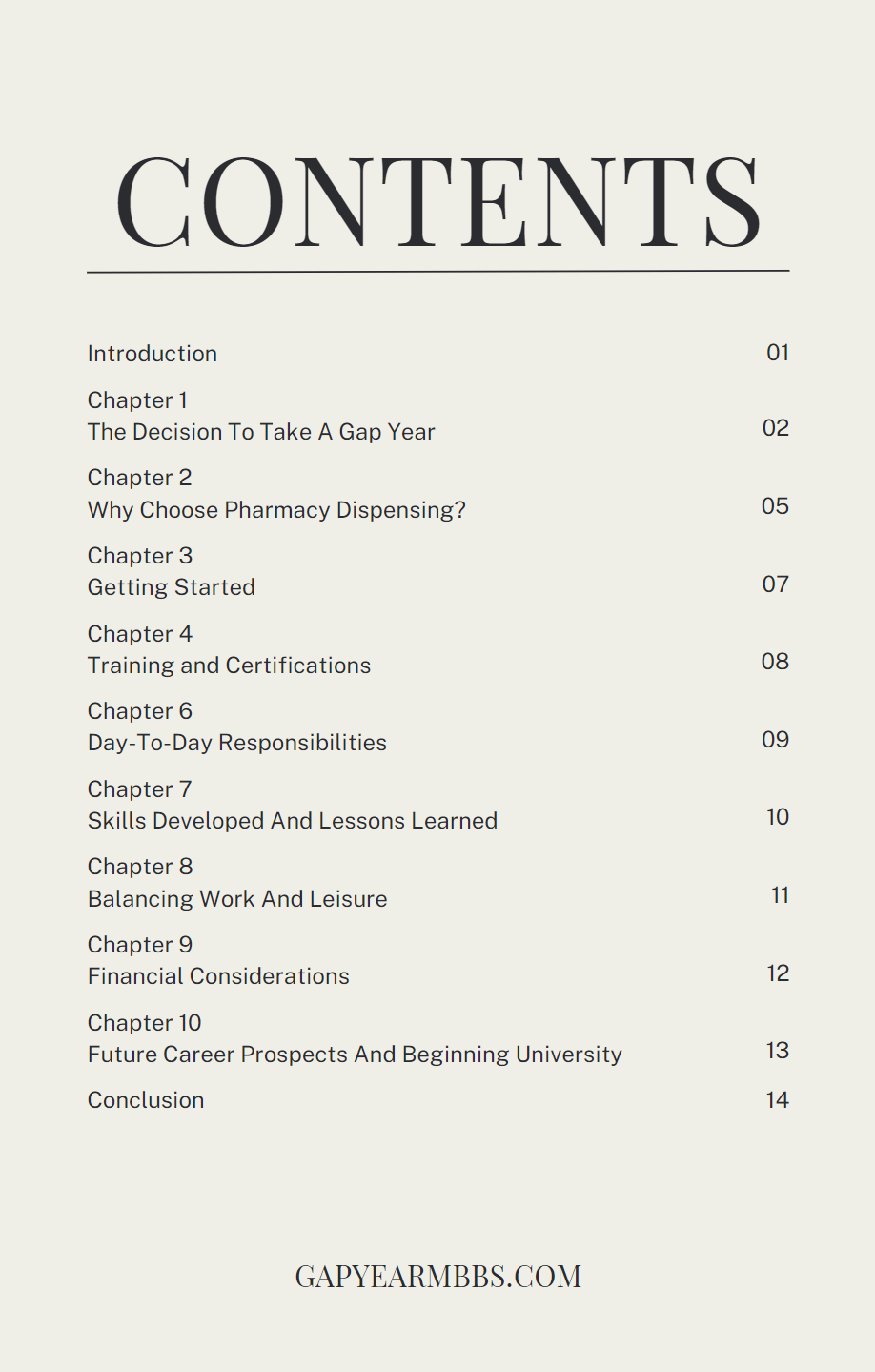This screenshot has height=1372, width=875.
Task: Click "Skills Developed And Lessons Learned"
Action: click(293, 821)
